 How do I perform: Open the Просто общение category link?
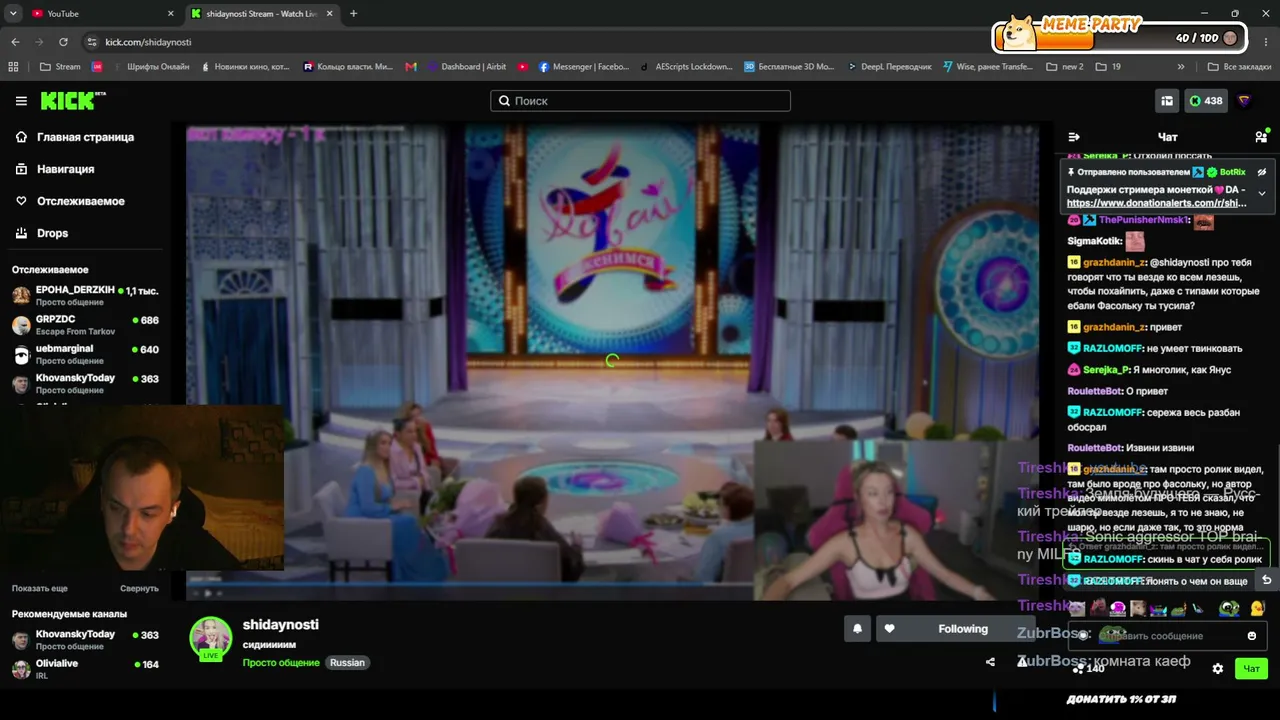coord(281,663)
